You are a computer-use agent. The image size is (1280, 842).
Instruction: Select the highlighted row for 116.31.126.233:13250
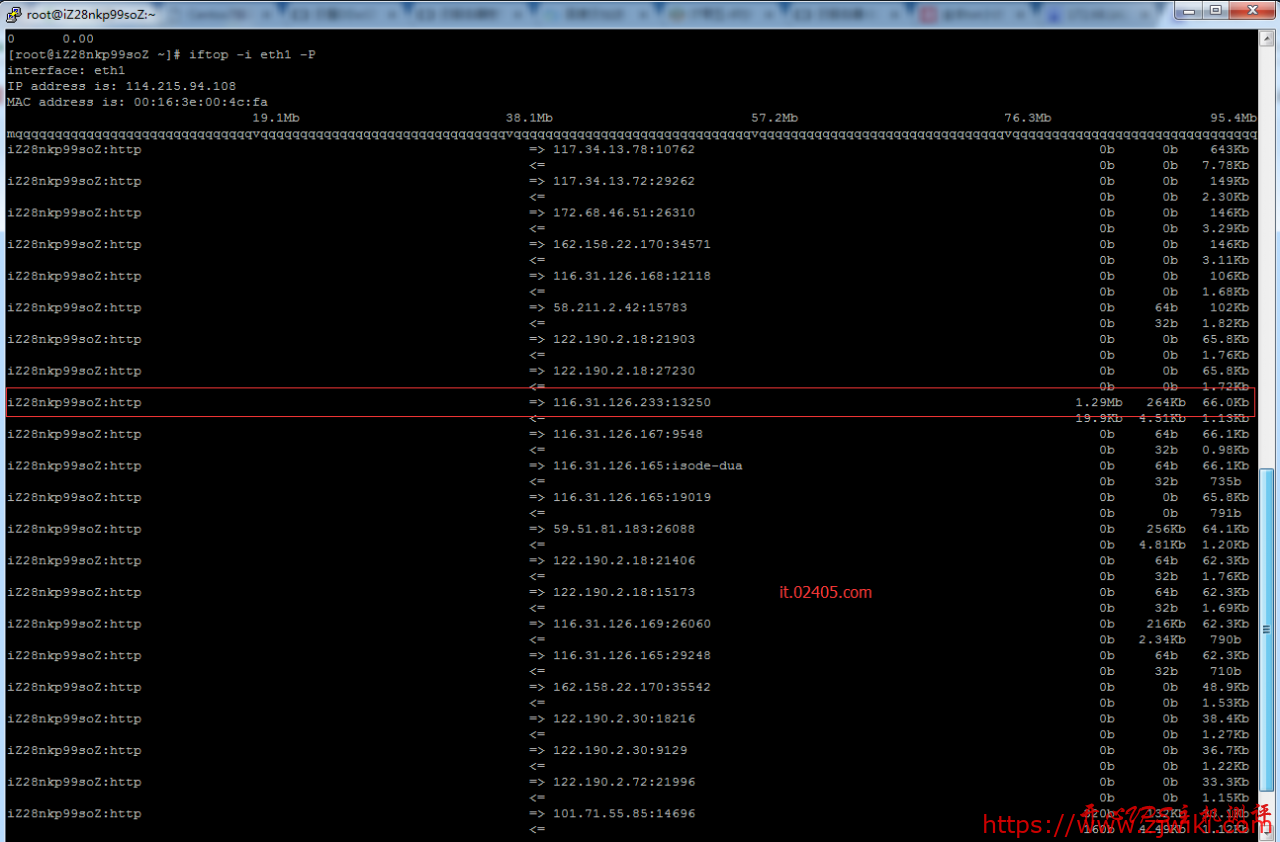click(630, 402)
